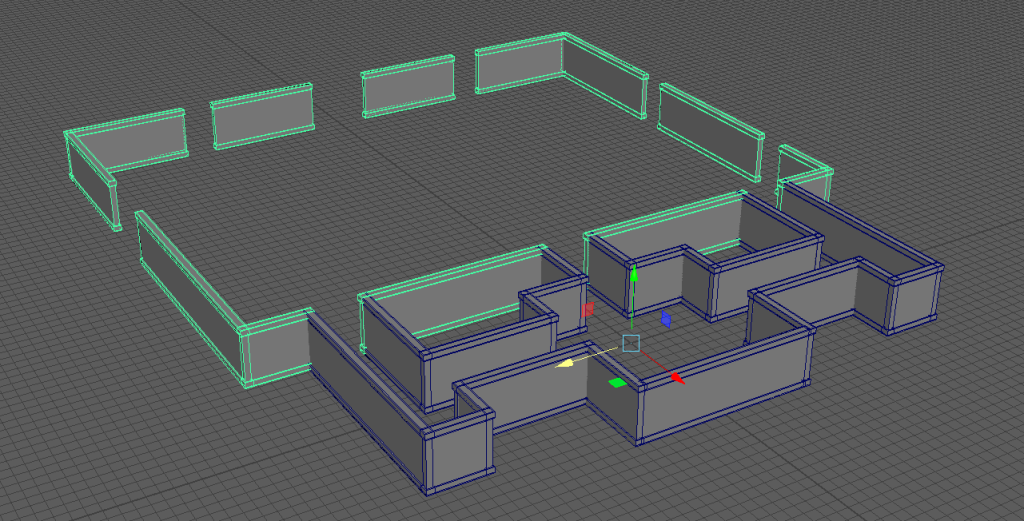Select the blue plane handle of the manipulator
The image size is (1024, 521).
666,319
